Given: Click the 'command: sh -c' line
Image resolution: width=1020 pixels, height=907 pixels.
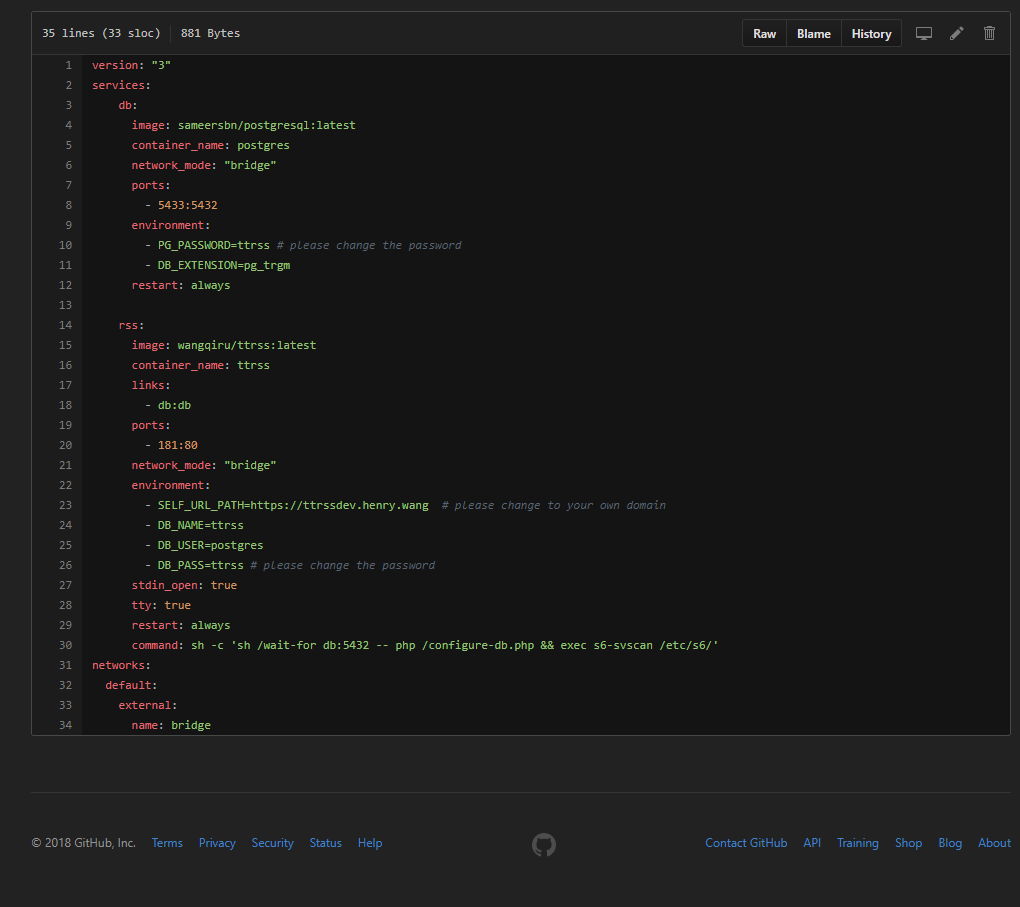Looking at the screenshot, I should tap(425, 645).
